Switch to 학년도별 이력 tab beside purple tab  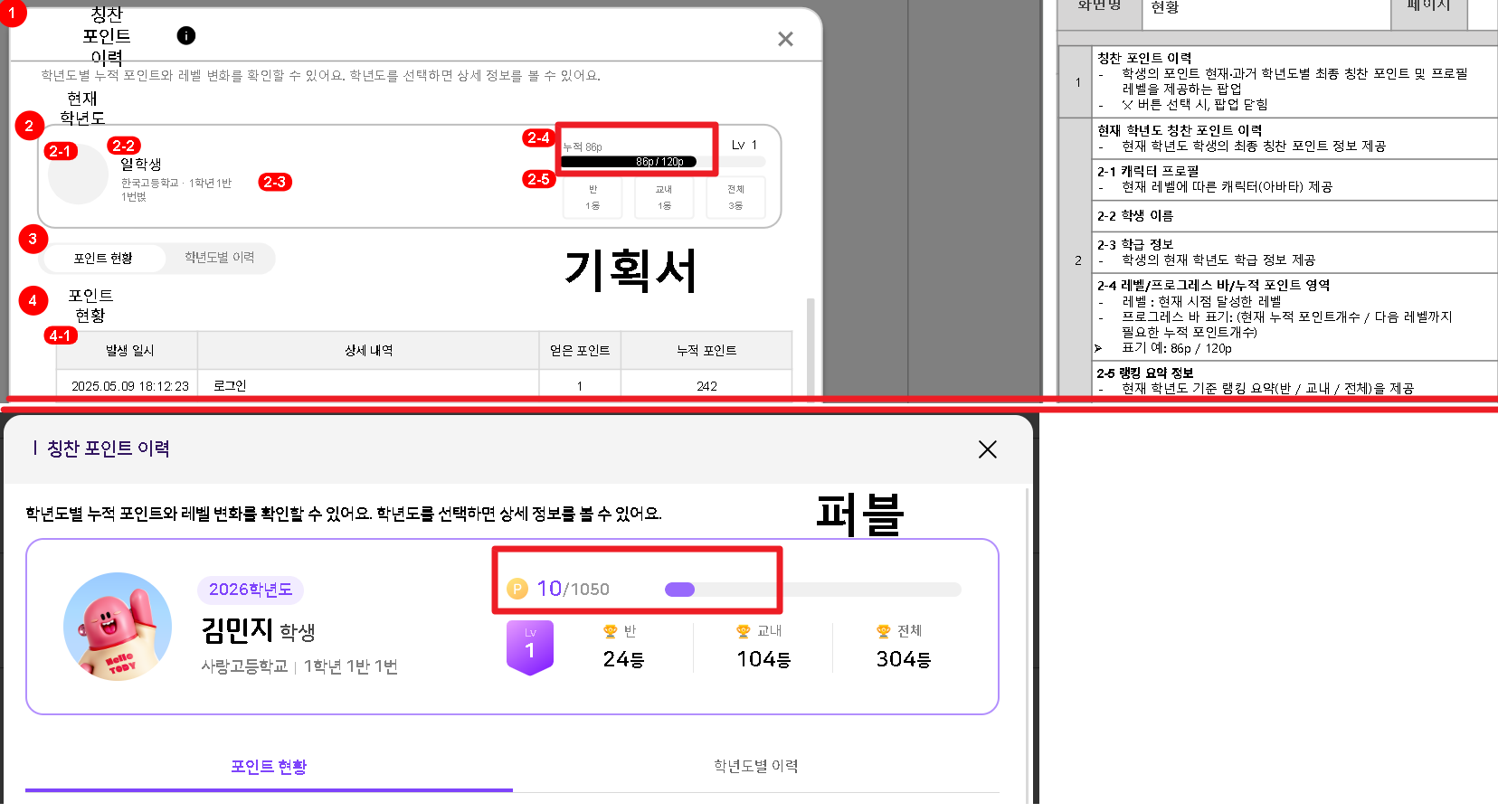pos(755,767)
